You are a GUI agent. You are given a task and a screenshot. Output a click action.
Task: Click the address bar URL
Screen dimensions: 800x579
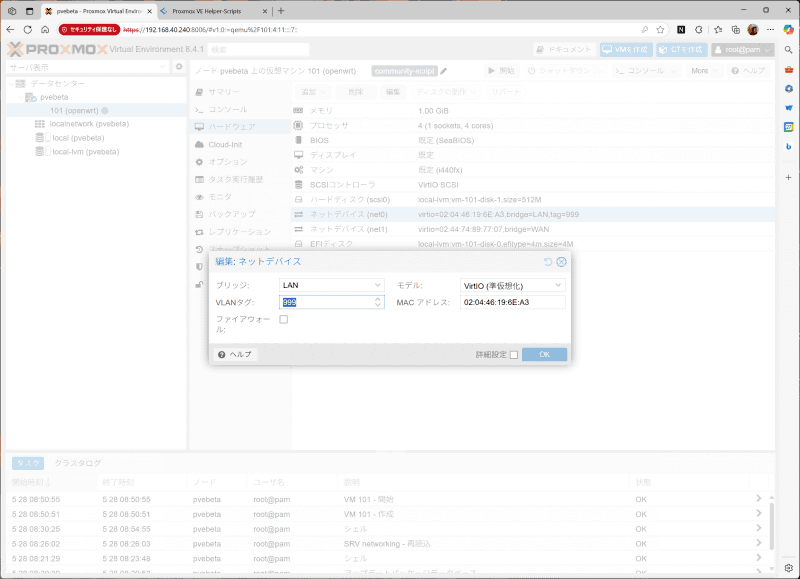210,30
